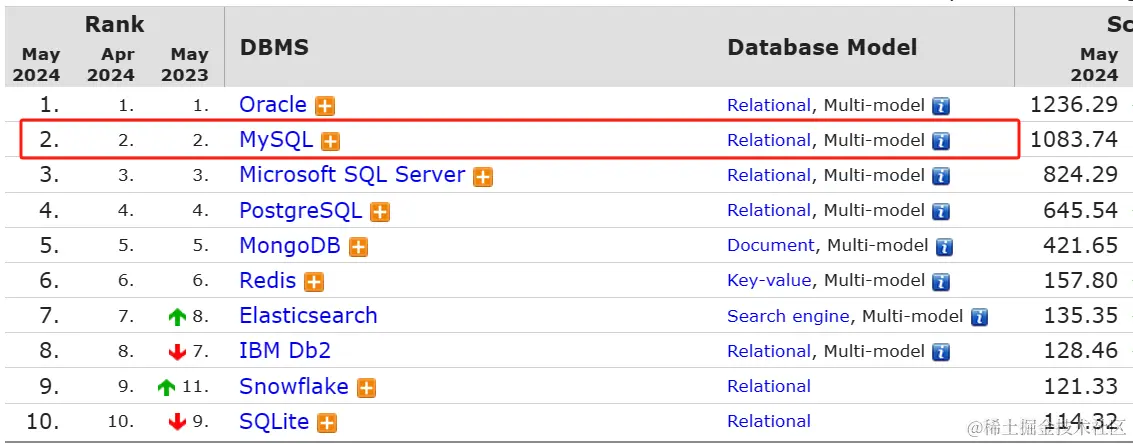Click the Relational link in Snowflake's row
Viewport: 1133px width, 444px height.
(769, 387)
